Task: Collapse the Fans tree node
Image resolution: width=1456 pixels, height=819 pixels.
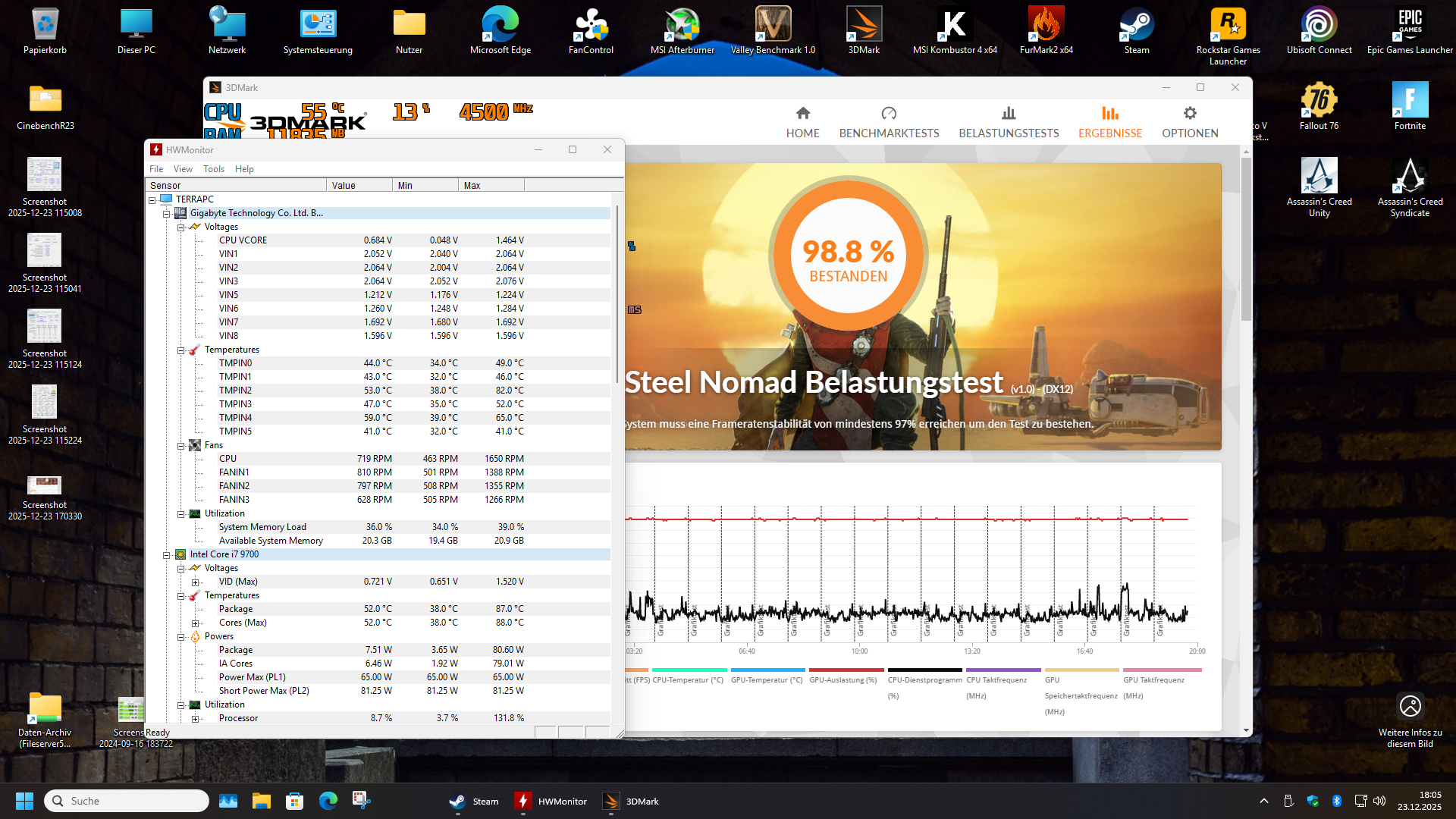Action: coord(180,446)
